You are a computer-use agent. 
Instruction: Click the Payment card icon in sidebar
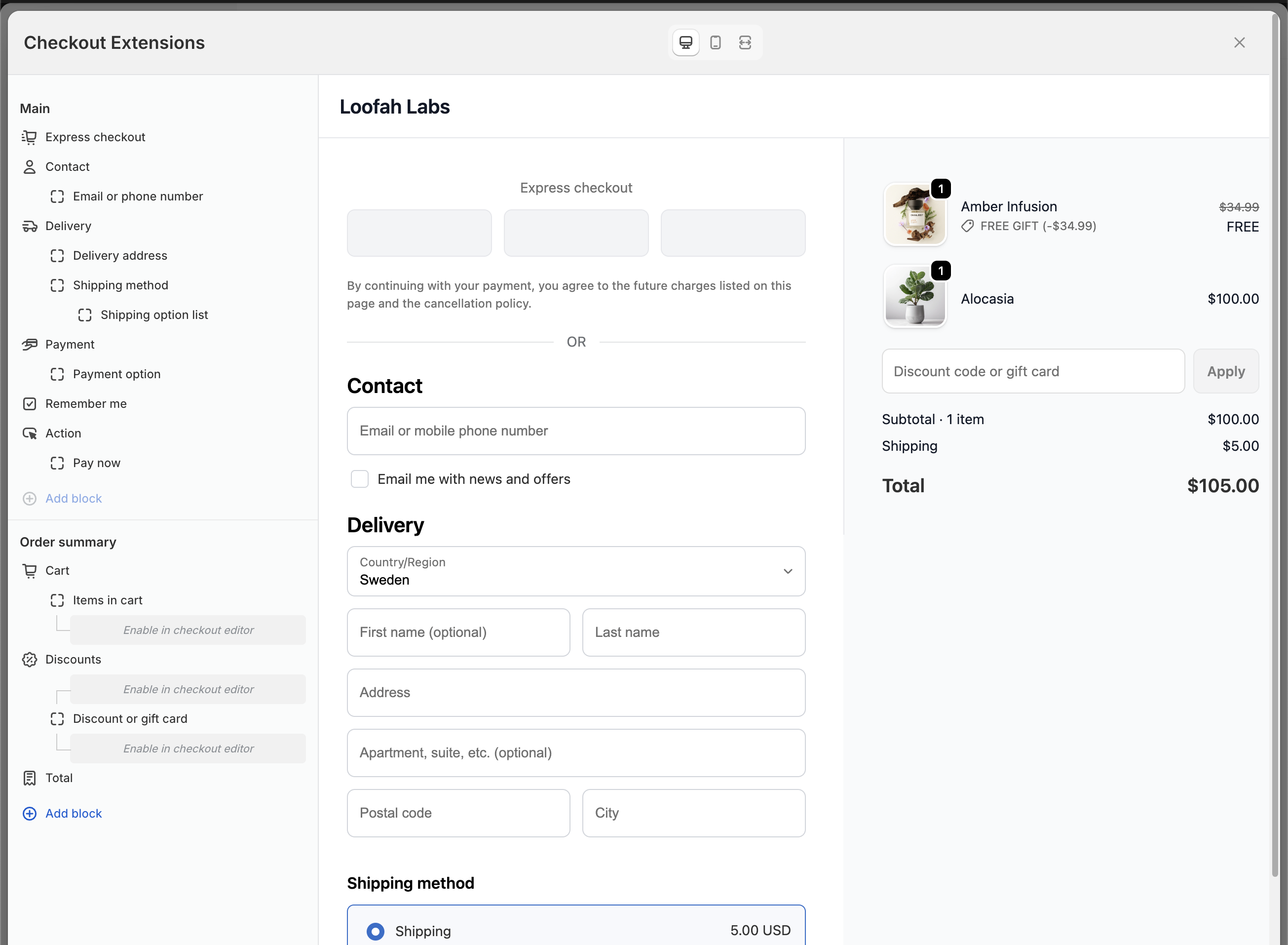click(x=30, y=344)
